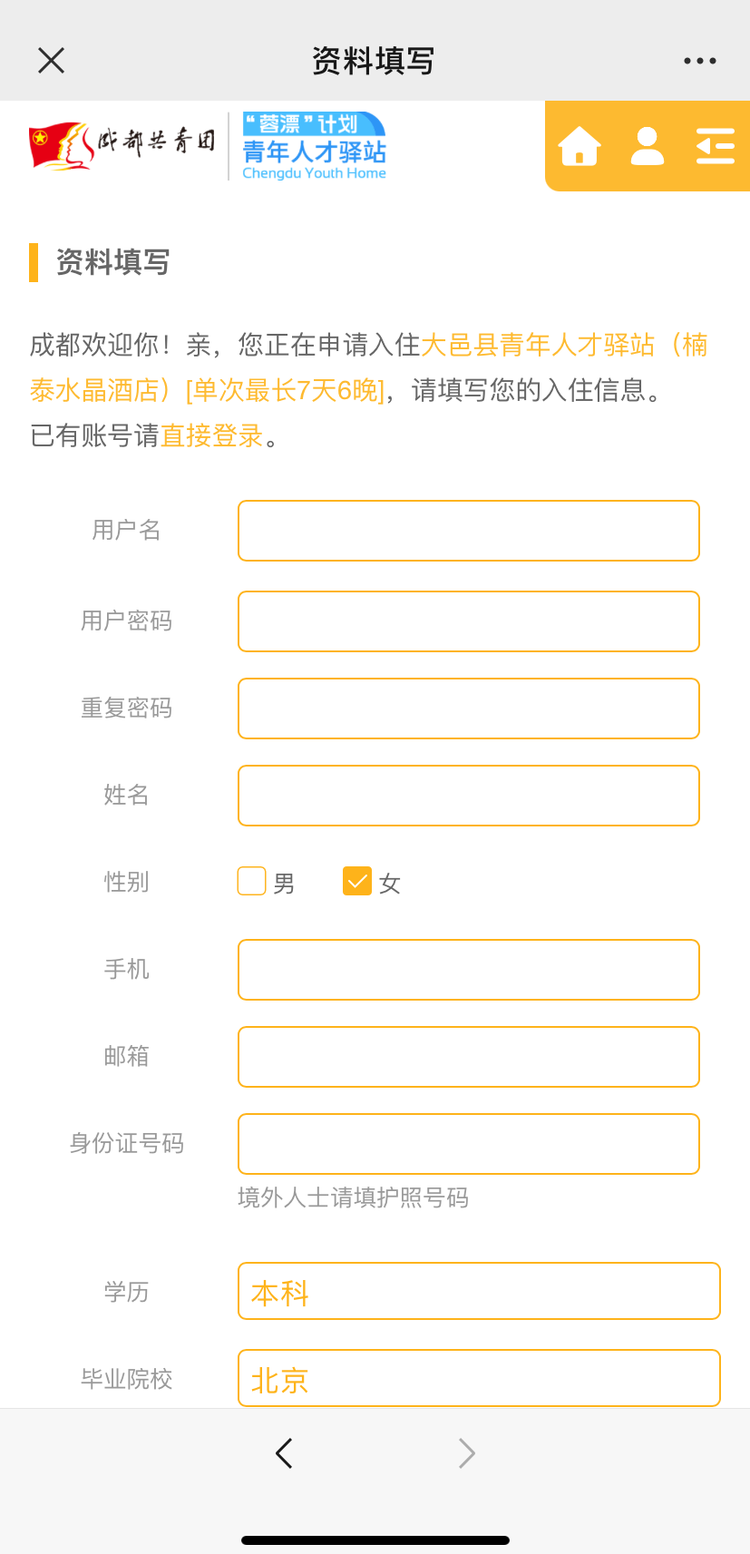
Task: Go forward with the right arrow
Action: [466, 1453]
